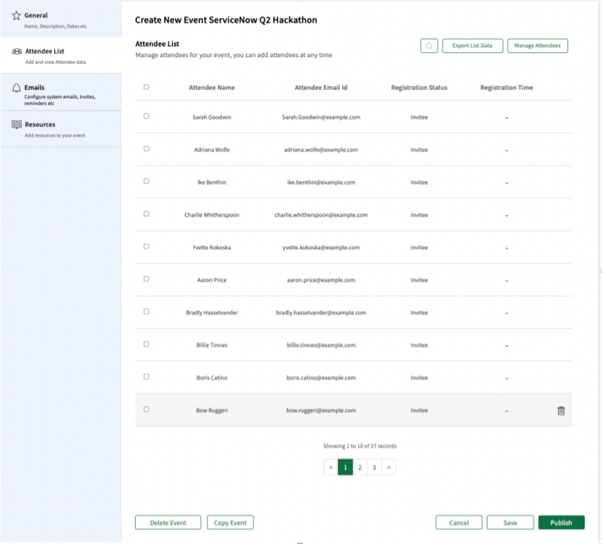This screenshot has width=602, height=544.
Task: Click email ike.benthin@example.com
Action: 321,182
